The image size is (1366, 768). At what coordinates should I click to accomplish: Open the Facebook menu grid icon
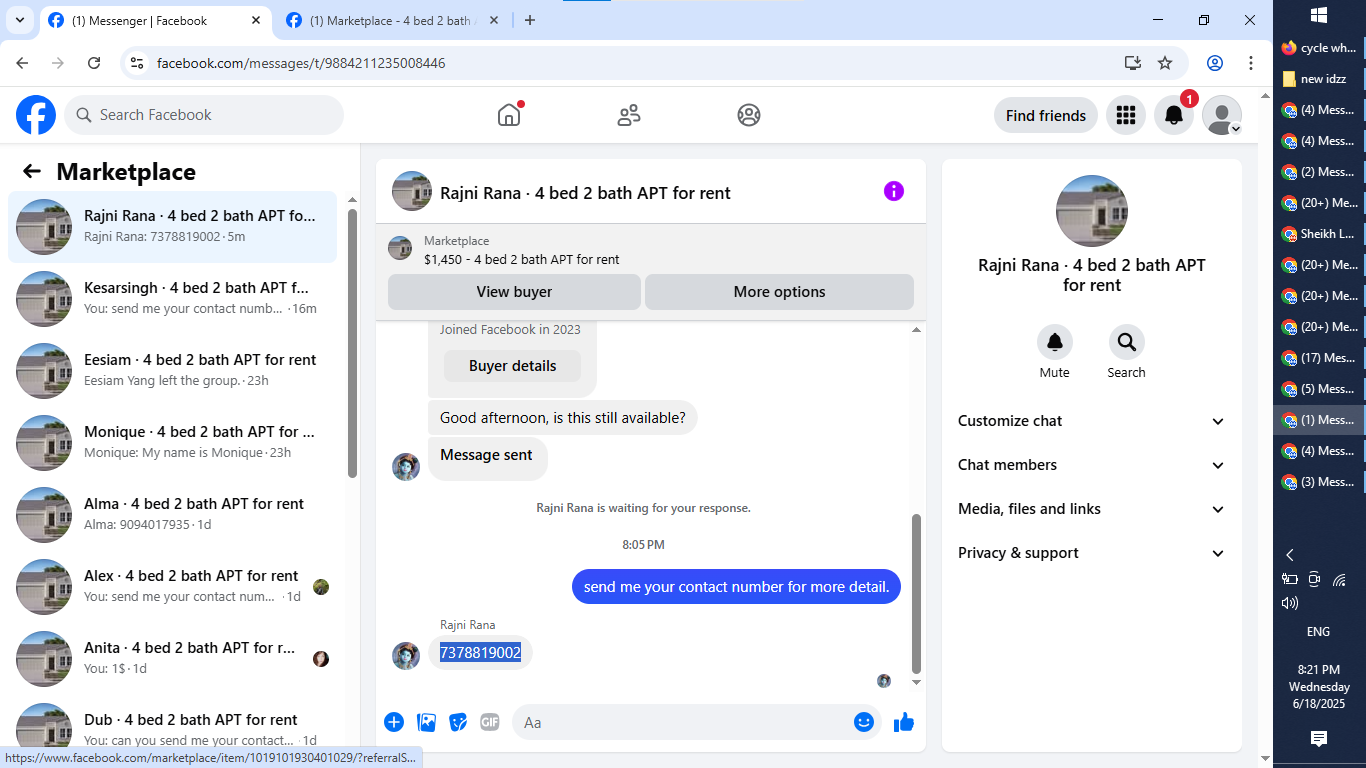coord(1126,115)
